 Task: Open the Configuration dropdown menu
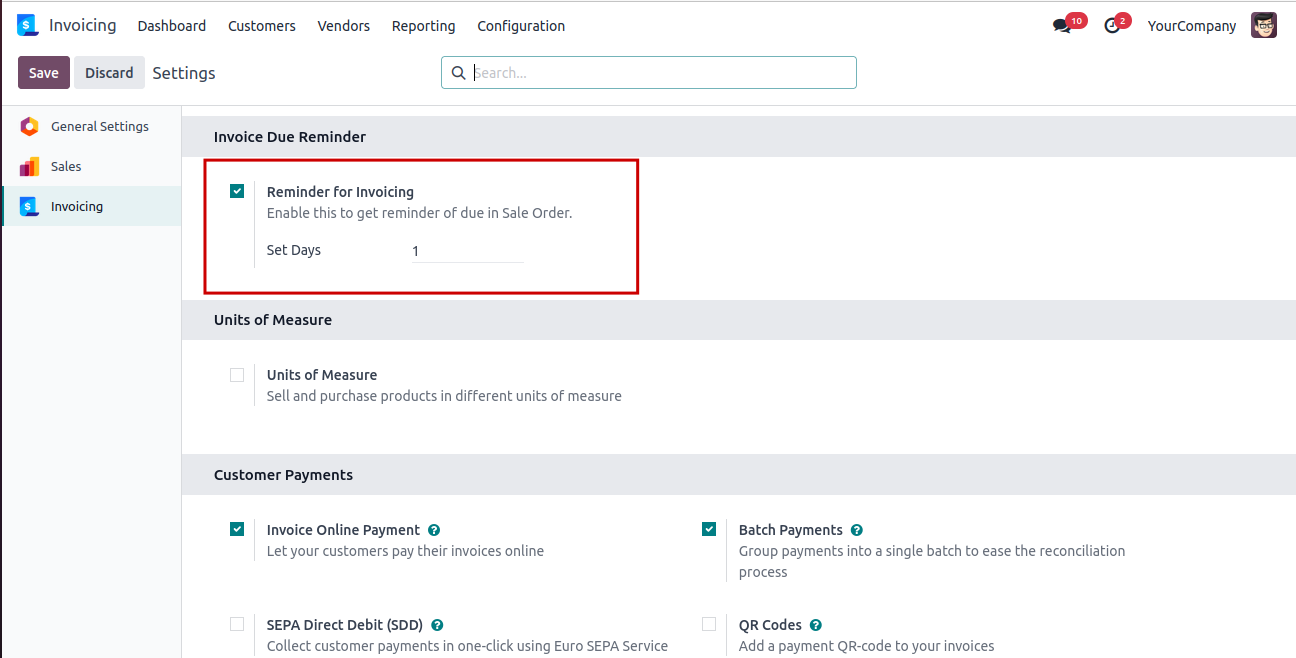[x=521, y=26]
